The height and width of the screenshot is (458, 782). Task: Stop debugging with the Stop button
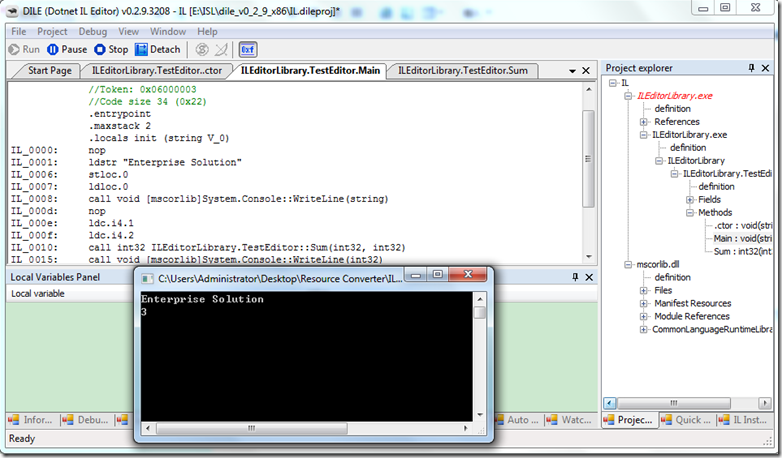pos(111,49)
